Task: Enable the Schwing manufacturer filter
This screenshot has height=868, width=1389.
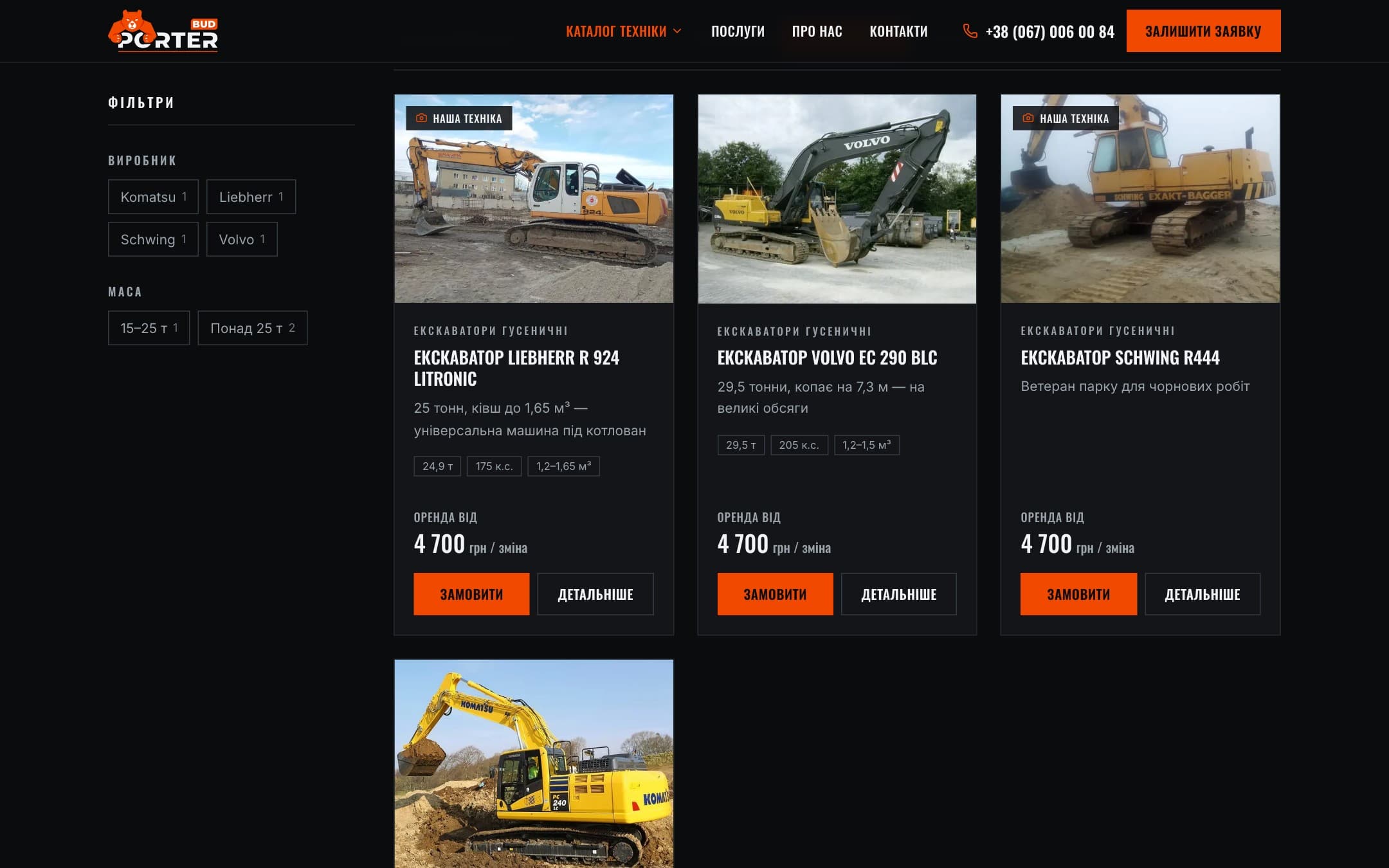Action: [x=153, y=239]
